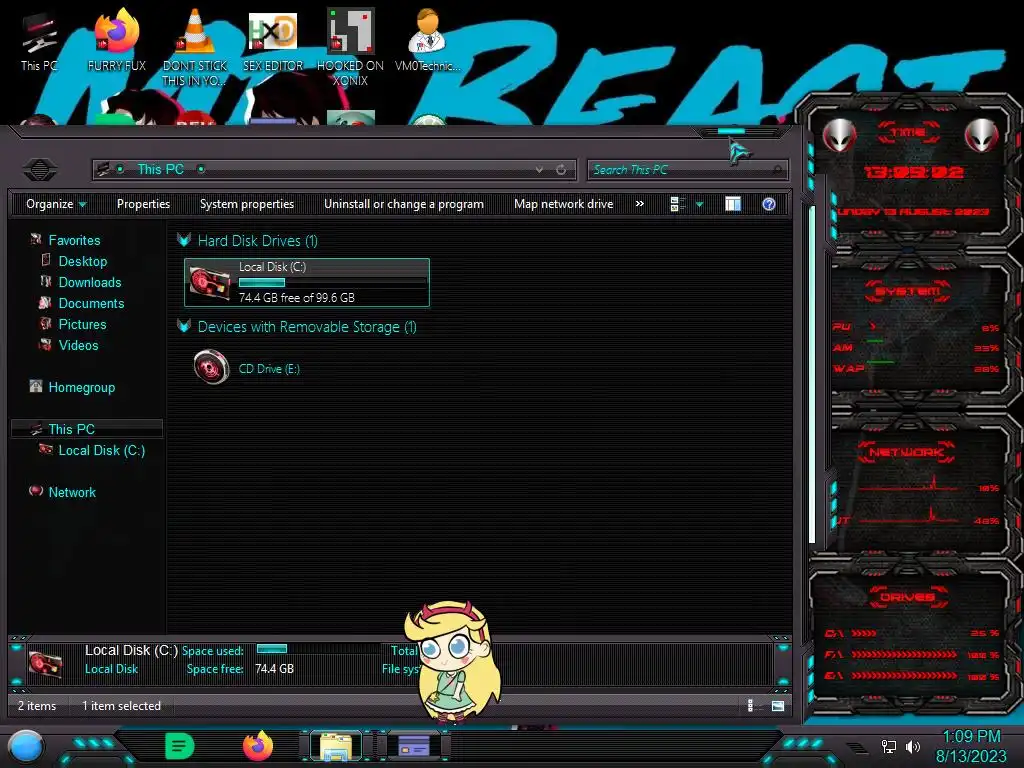Collapse Devices with Removable Storage group
The width and height of the screenshot is (1024, 768).
click(x=184, y=327)
